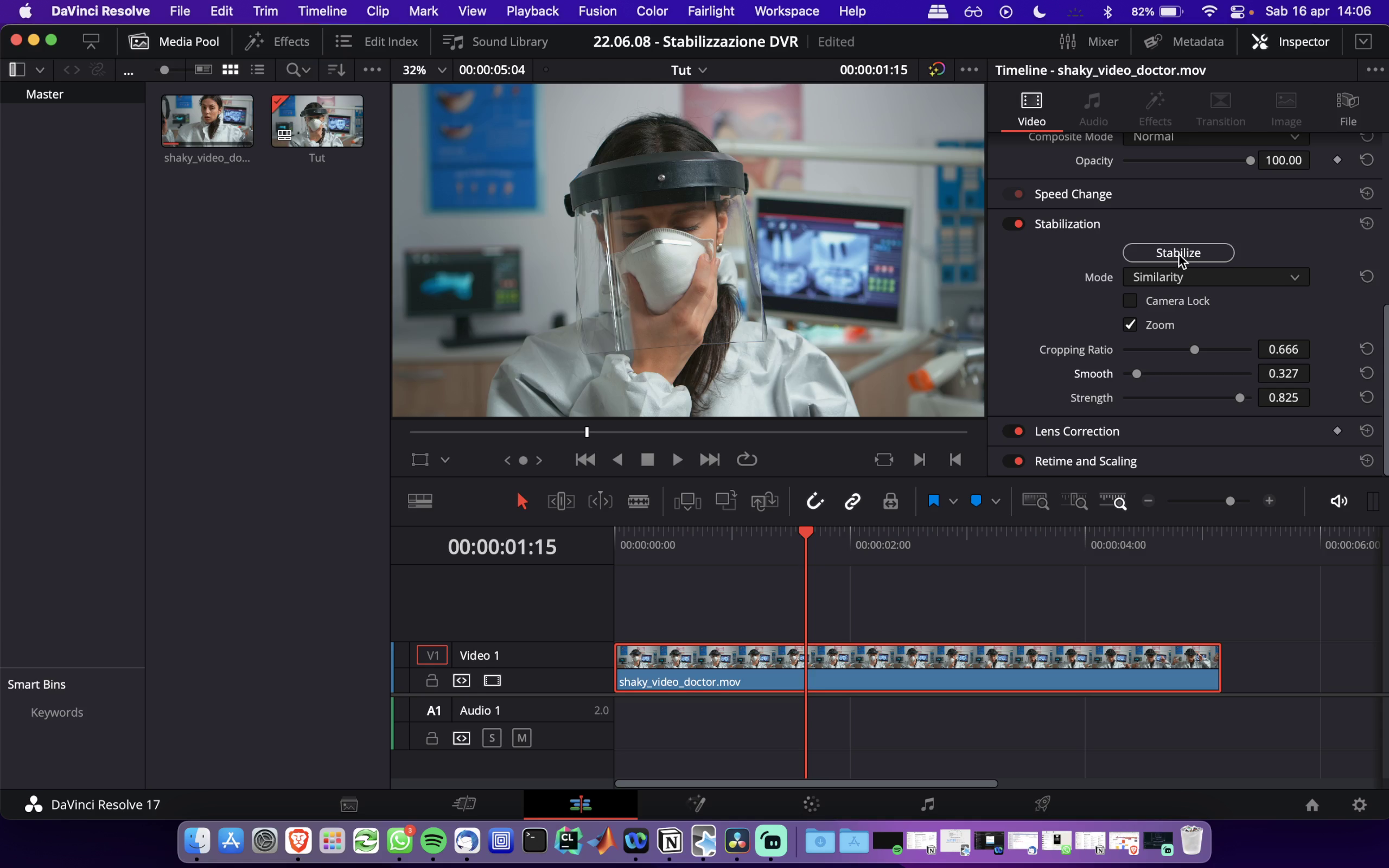Toggle the Position Lock icon
This screenshot has height=868, width=1389.
890,501
